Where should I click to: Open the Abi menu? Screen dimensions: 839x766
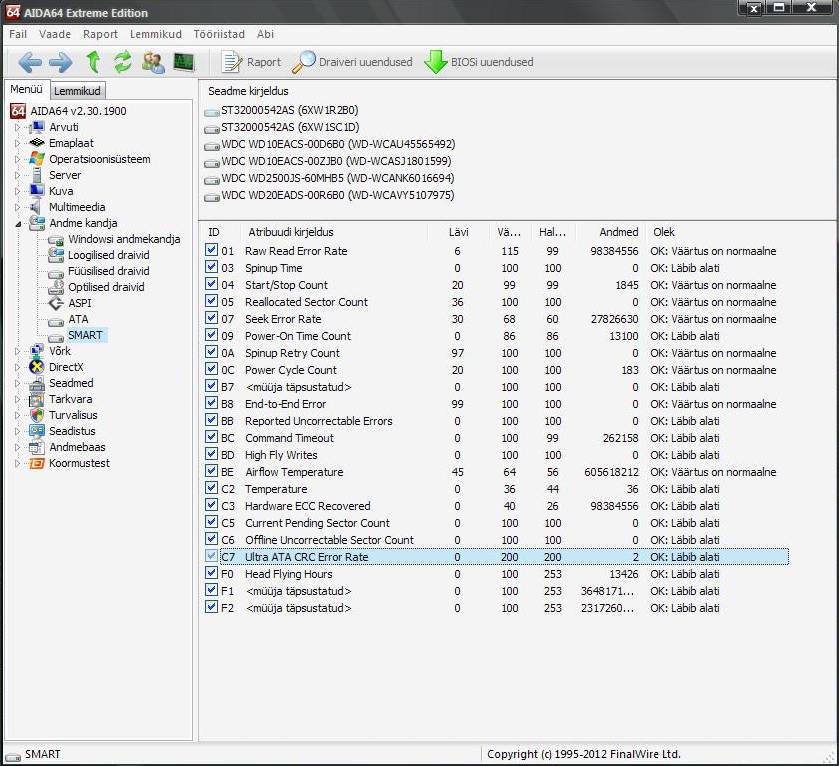[x=265, y=34]
